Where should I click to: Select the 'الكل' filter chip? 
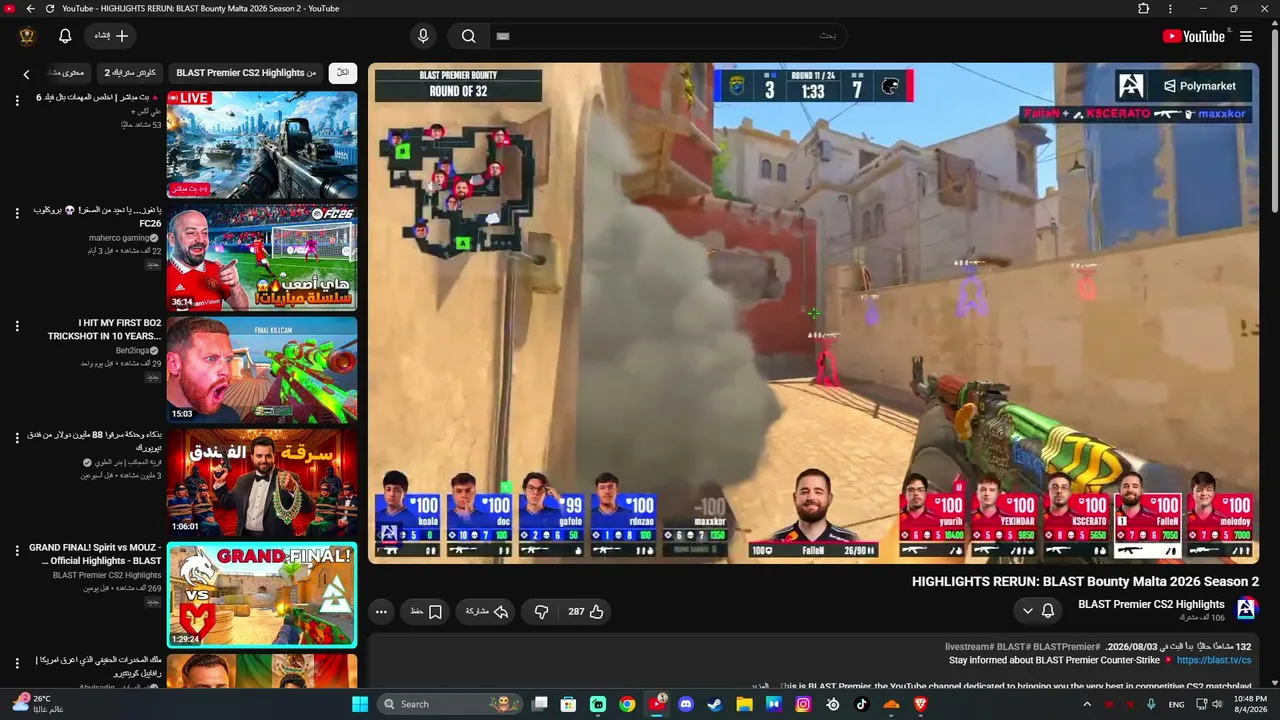click(x=343, y=73)
